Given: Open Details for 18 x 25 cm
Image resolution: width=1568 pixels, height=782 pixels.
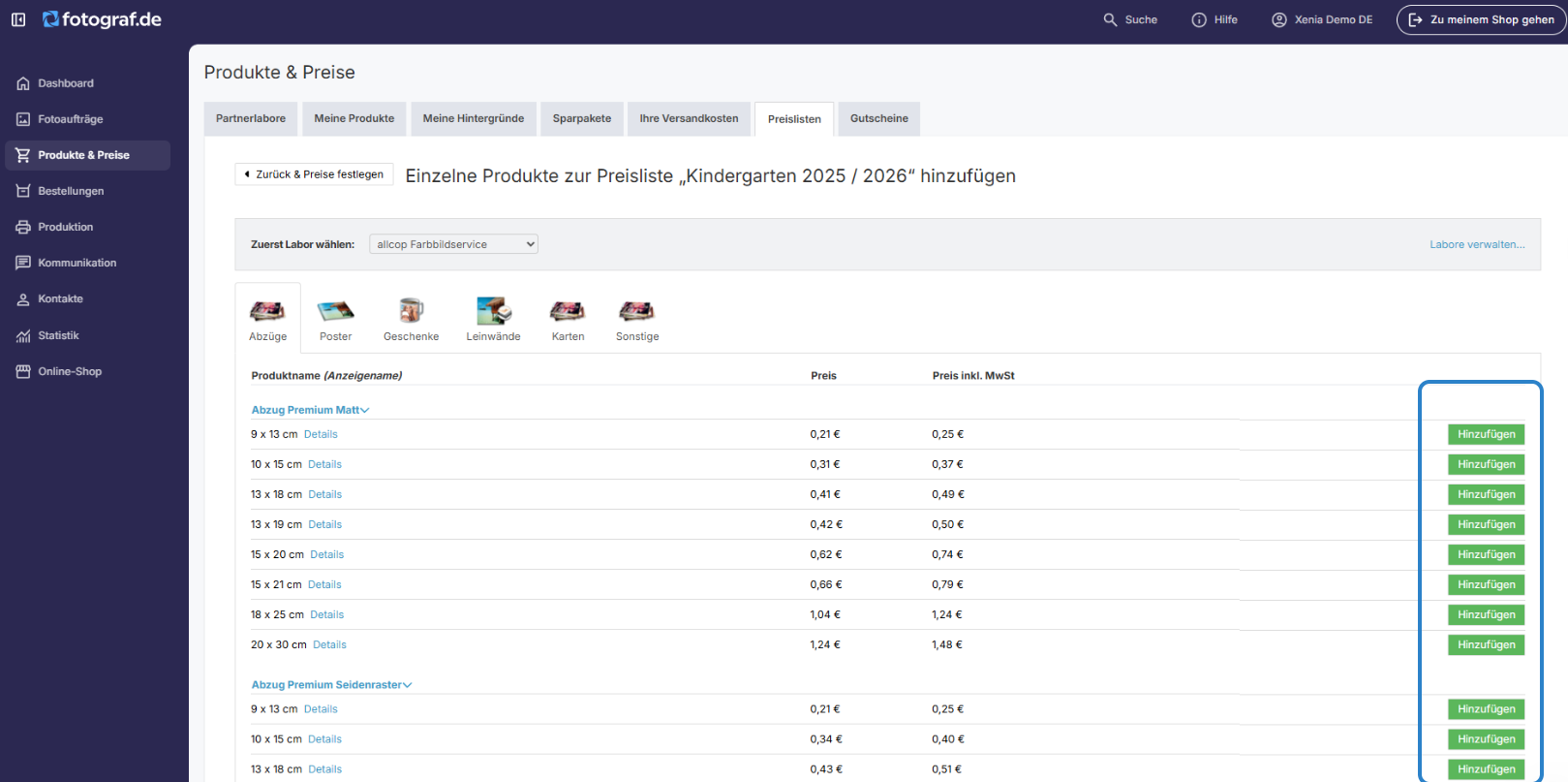Looking at the screenshot, I should coord(327,614).
